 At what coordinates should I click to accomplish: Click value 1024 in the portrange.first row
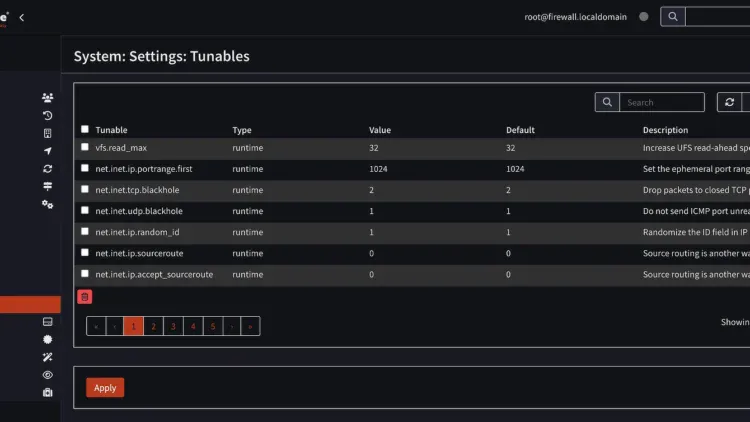pos(378,169)
